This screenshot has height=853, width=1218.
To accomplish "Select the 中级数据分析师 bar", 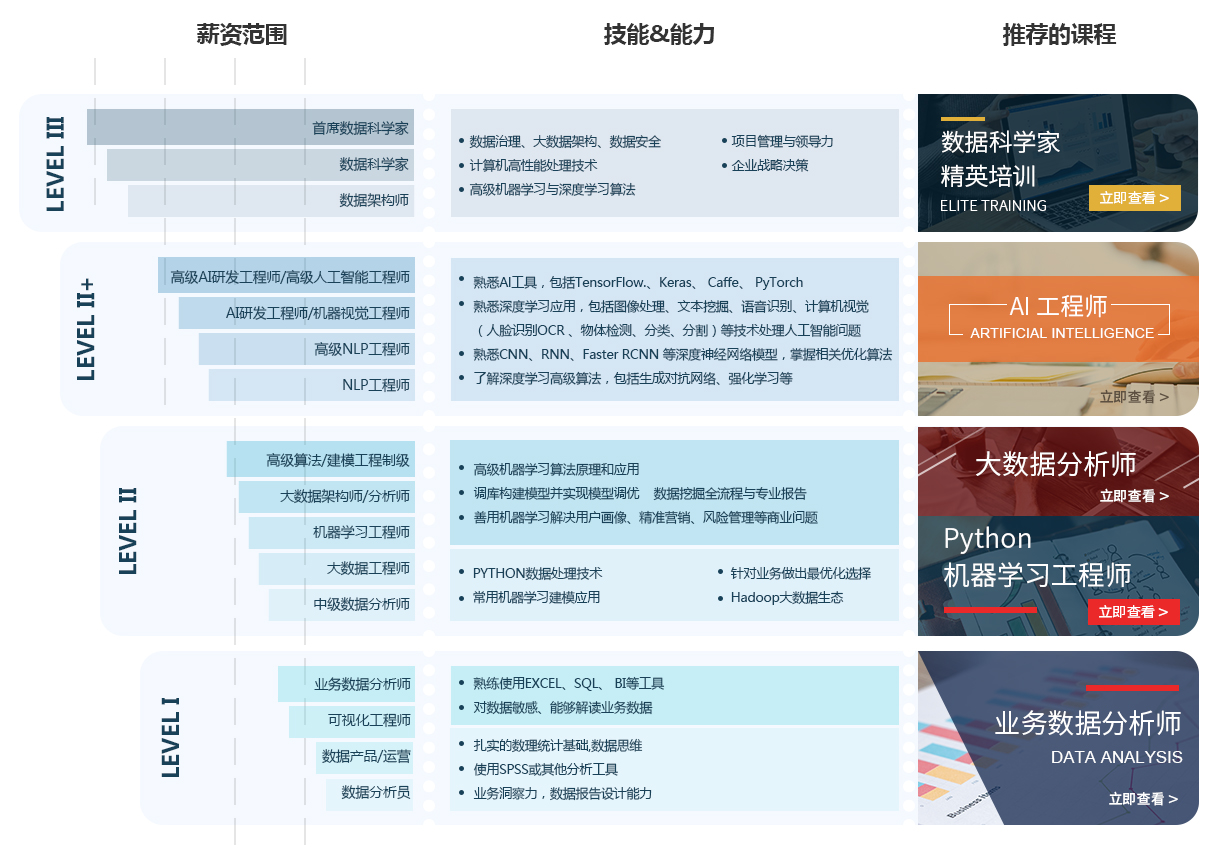I will pyautogui.click(x=342, y=605).
